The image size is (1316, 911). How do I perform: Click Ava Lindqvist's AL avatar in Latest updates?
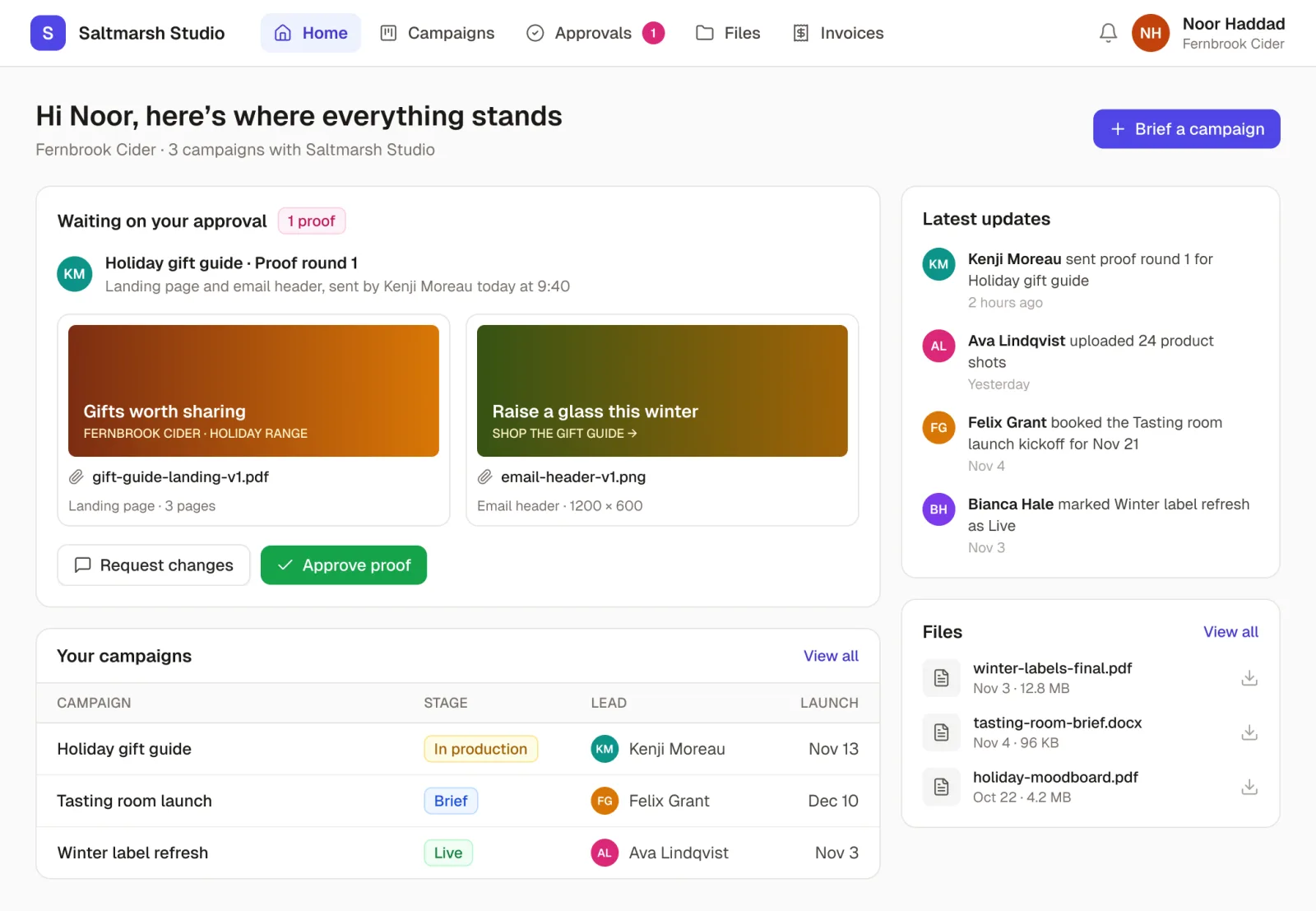click(938, 346)
